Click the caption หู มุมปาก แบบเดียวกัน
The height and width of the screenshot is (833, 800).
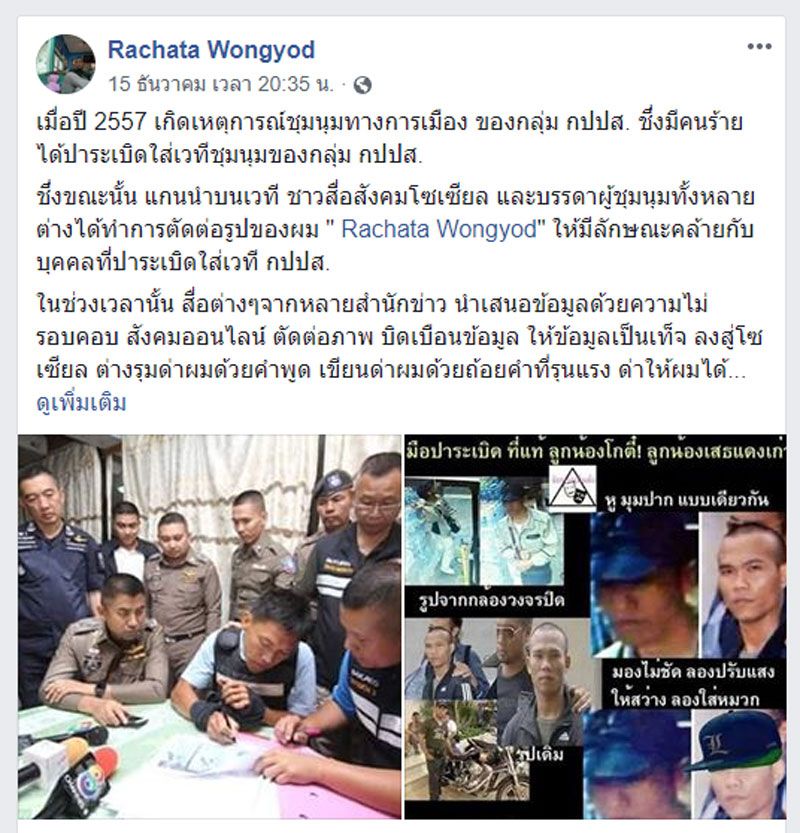[x=686, y=500]
